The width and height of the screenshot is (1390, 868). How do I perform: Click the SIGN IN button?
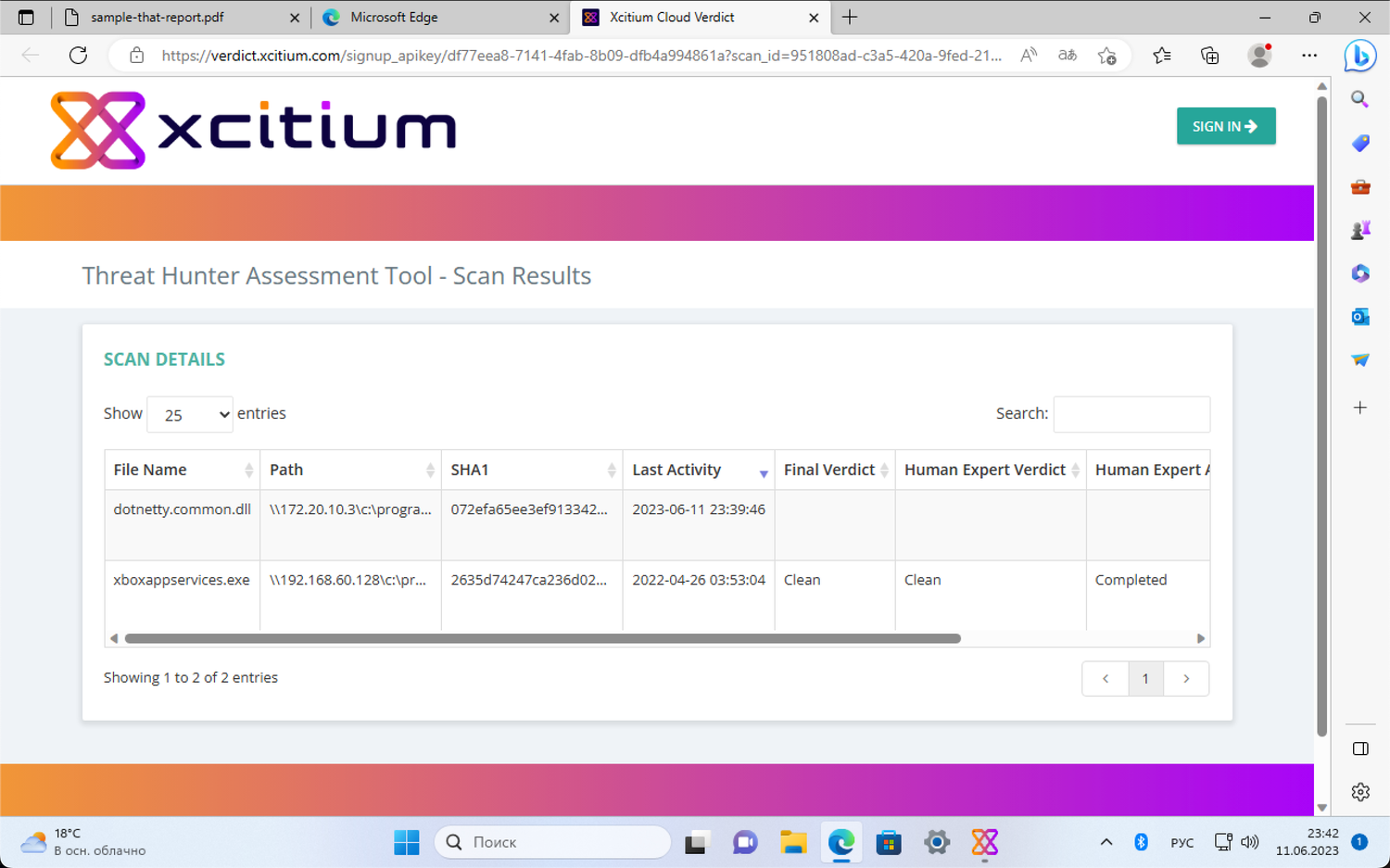coord(1226,126)
